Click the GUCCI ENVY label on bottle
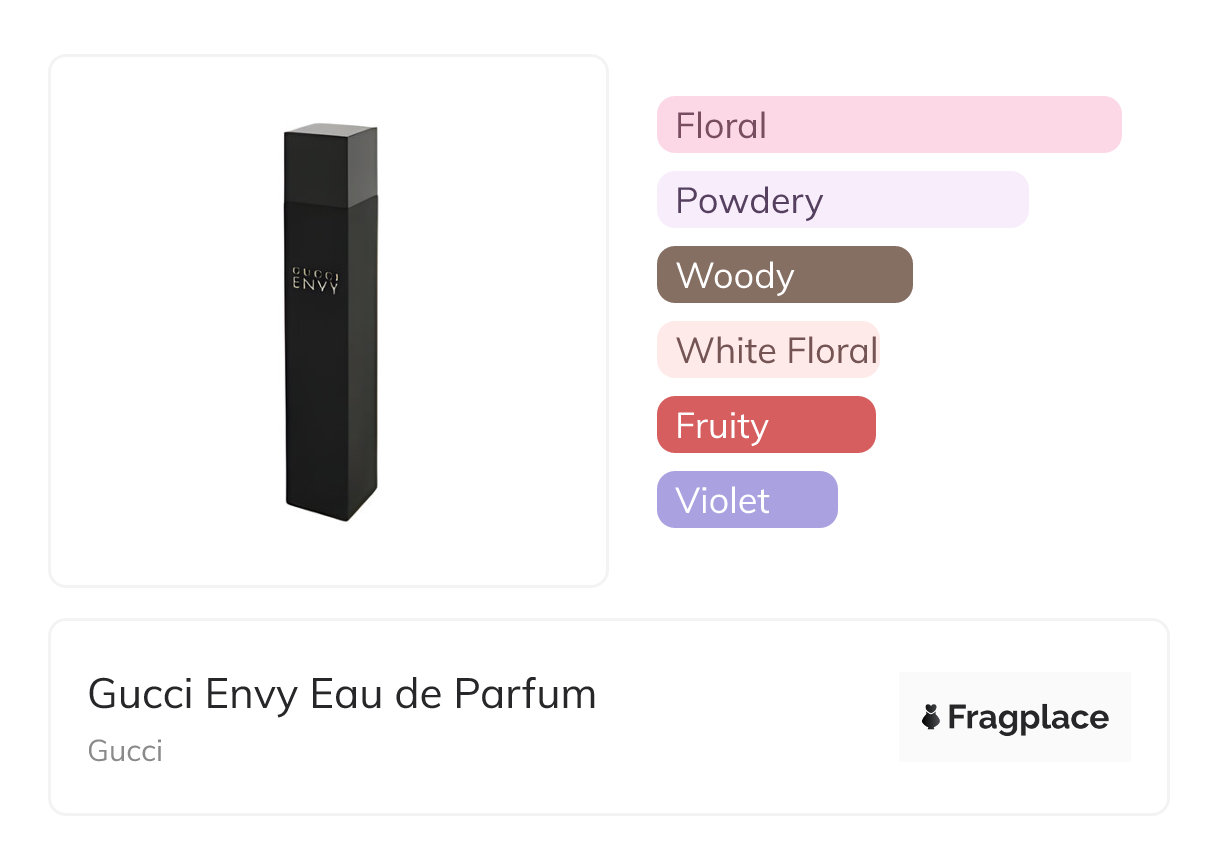Viewport: 1218px width, 864px height. 315,279
